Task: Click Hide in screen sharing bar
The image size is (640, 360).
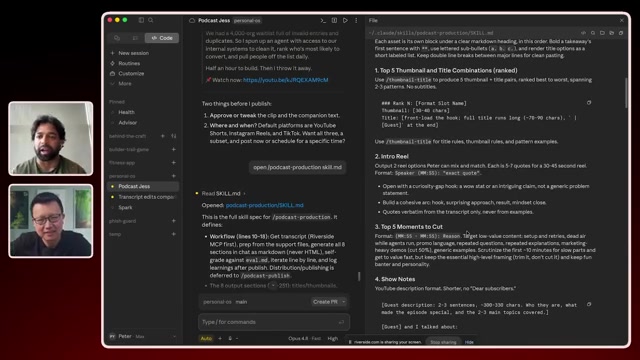Action: (x=469, y=342)
